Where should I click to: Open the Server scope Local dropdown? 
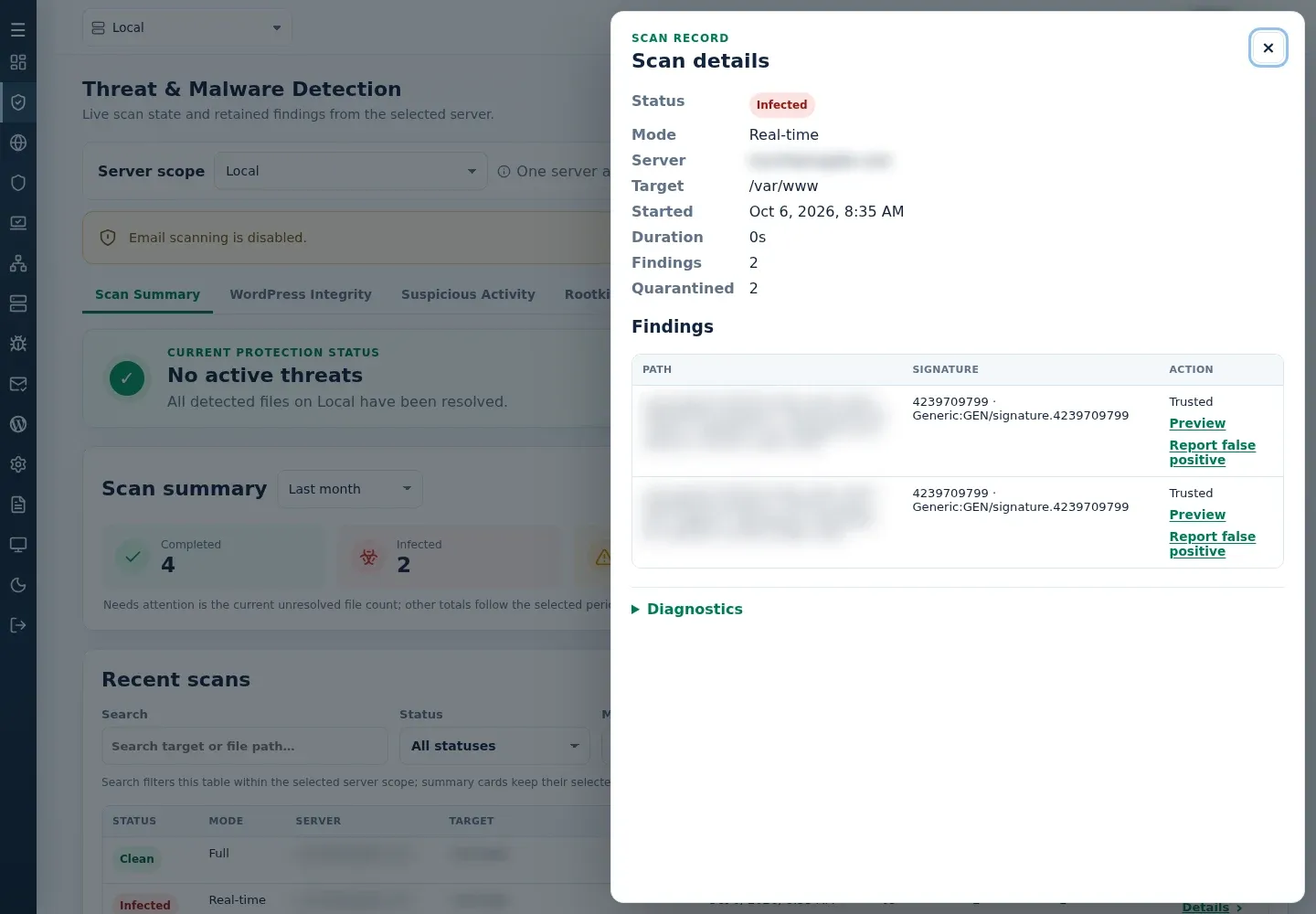click(351, 171)
